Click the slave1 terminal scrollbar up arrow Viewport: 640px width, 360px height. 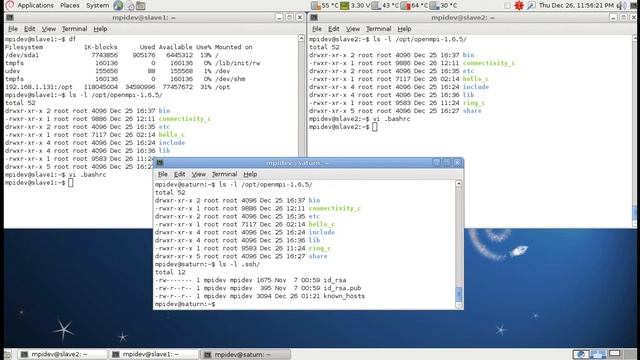301,38
